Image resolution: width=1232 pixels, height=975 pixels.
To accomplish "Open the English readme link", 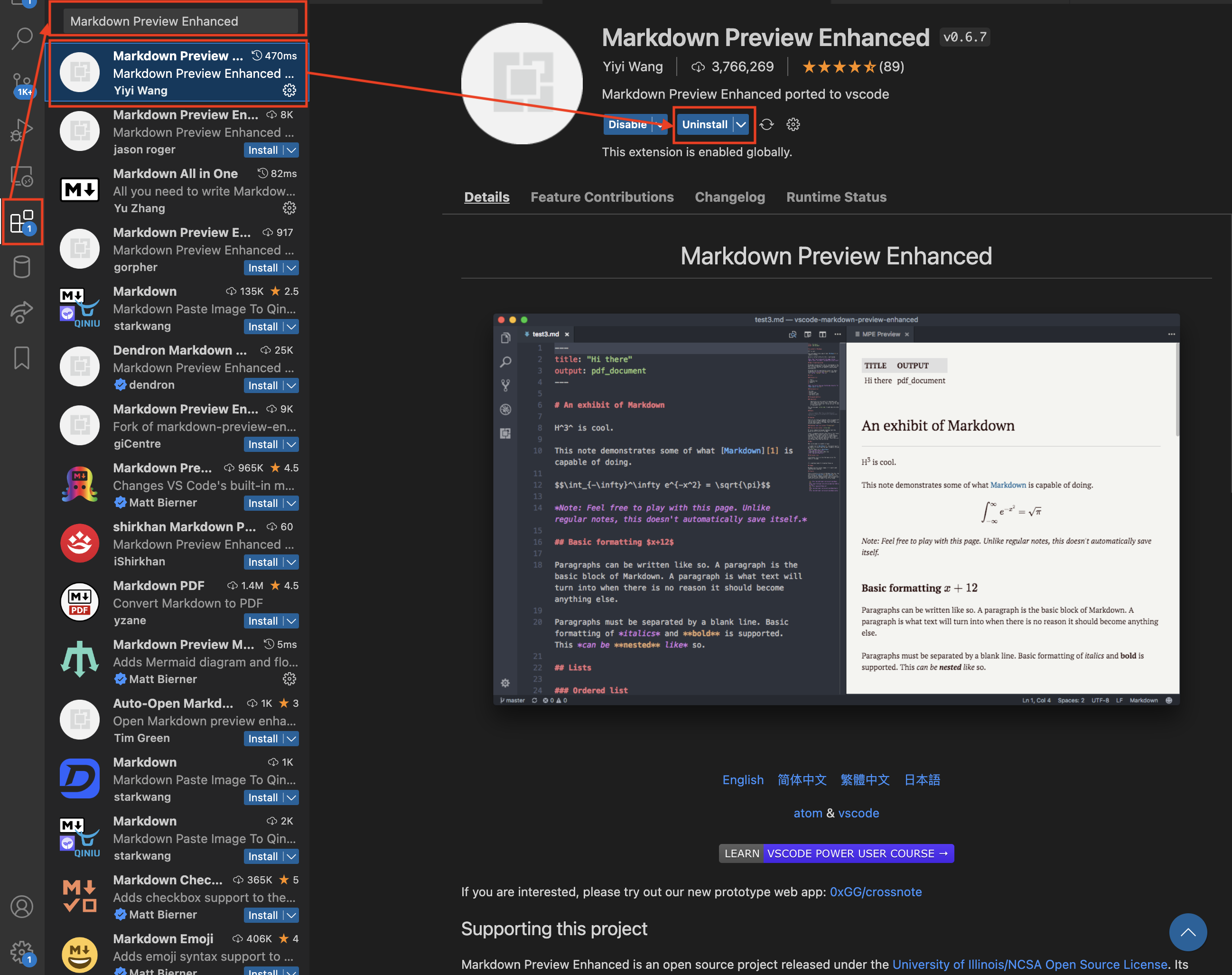I will (743, 780).
